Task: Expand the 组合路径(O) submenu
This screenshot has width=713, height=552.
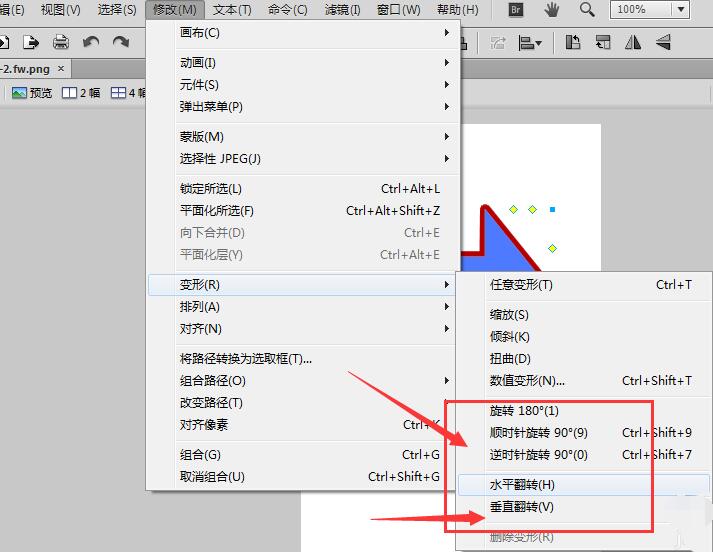Action: (303, 381)
